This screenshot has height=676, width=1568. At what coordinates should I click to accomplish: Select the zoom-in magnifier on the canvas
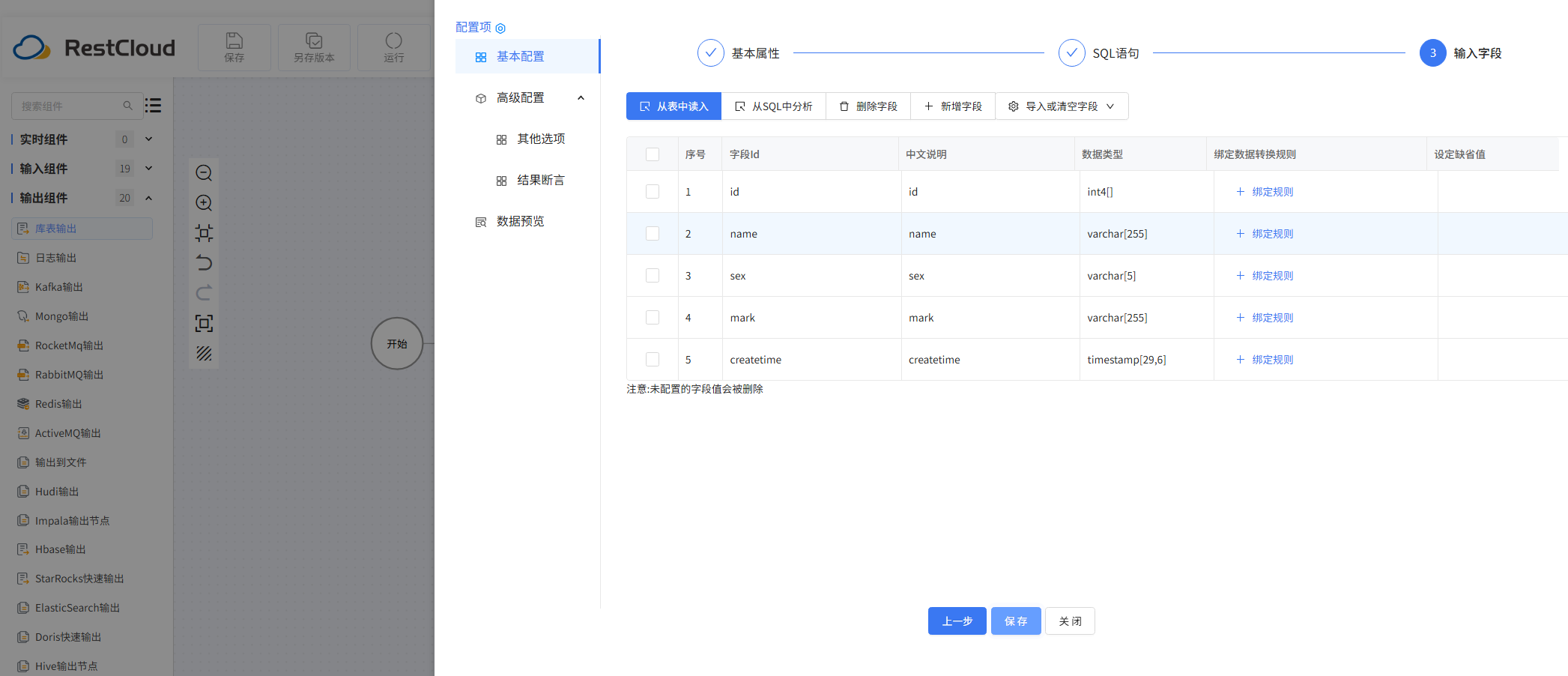pos(204,202)
